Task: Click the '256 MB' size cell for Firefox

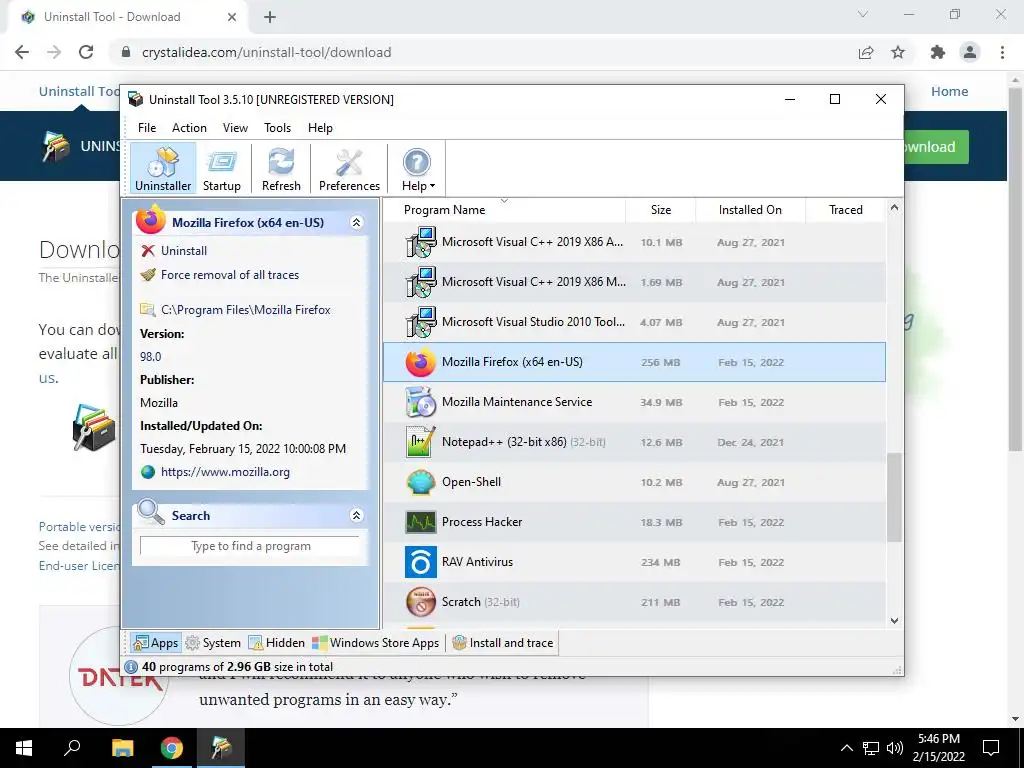Action: point(660,362)
